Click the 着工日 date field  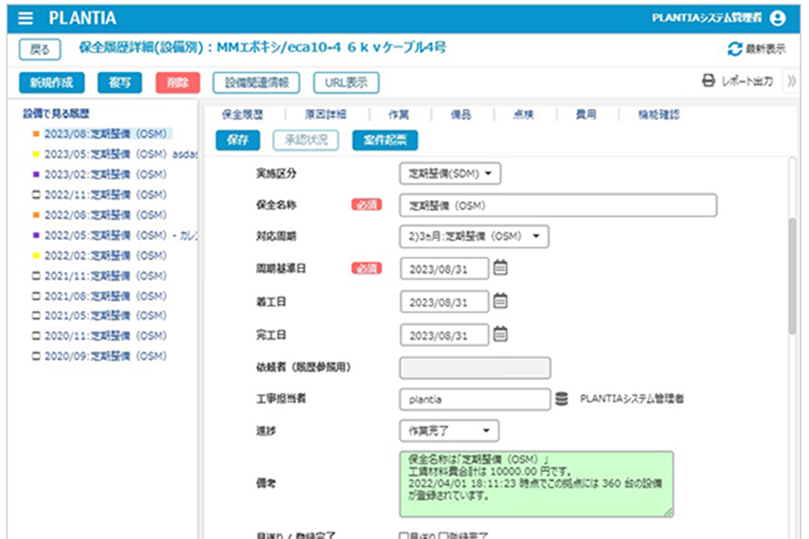point(444,302)
